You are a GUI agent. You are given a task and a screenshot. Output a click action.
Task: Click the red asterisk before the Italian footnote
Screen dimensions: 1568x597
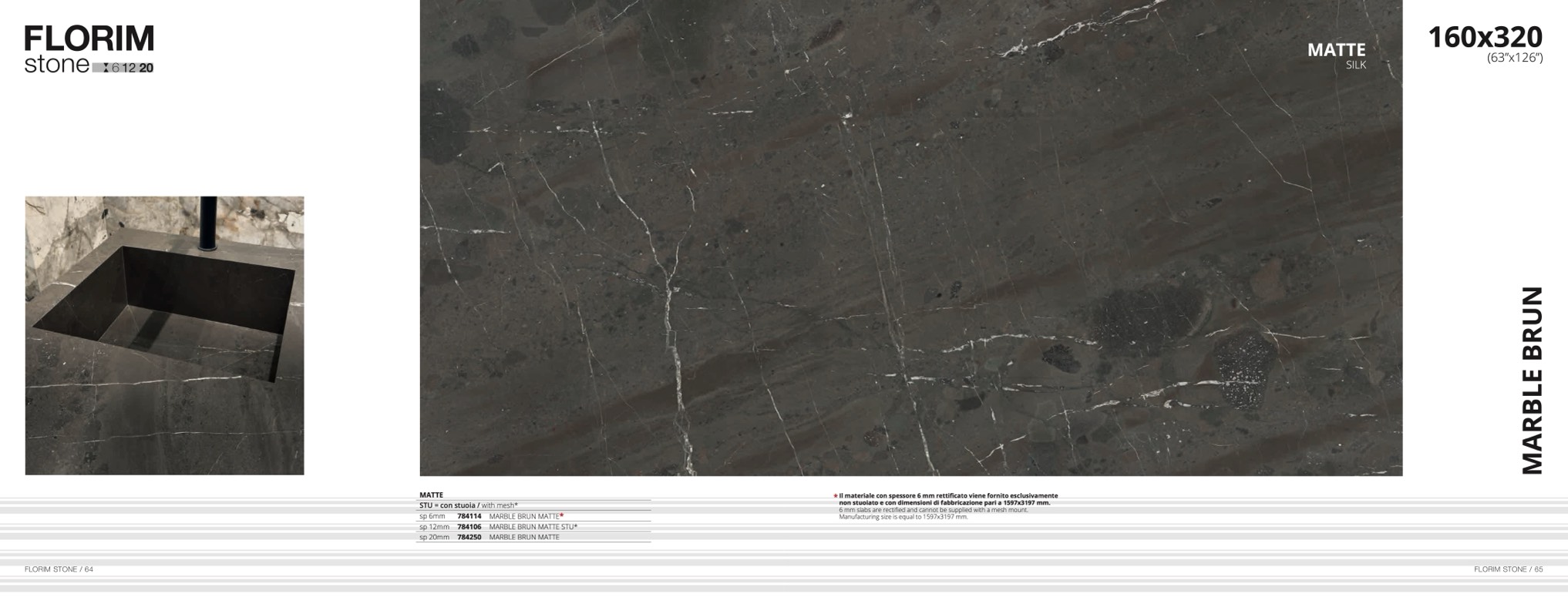(x=835, y=496)
